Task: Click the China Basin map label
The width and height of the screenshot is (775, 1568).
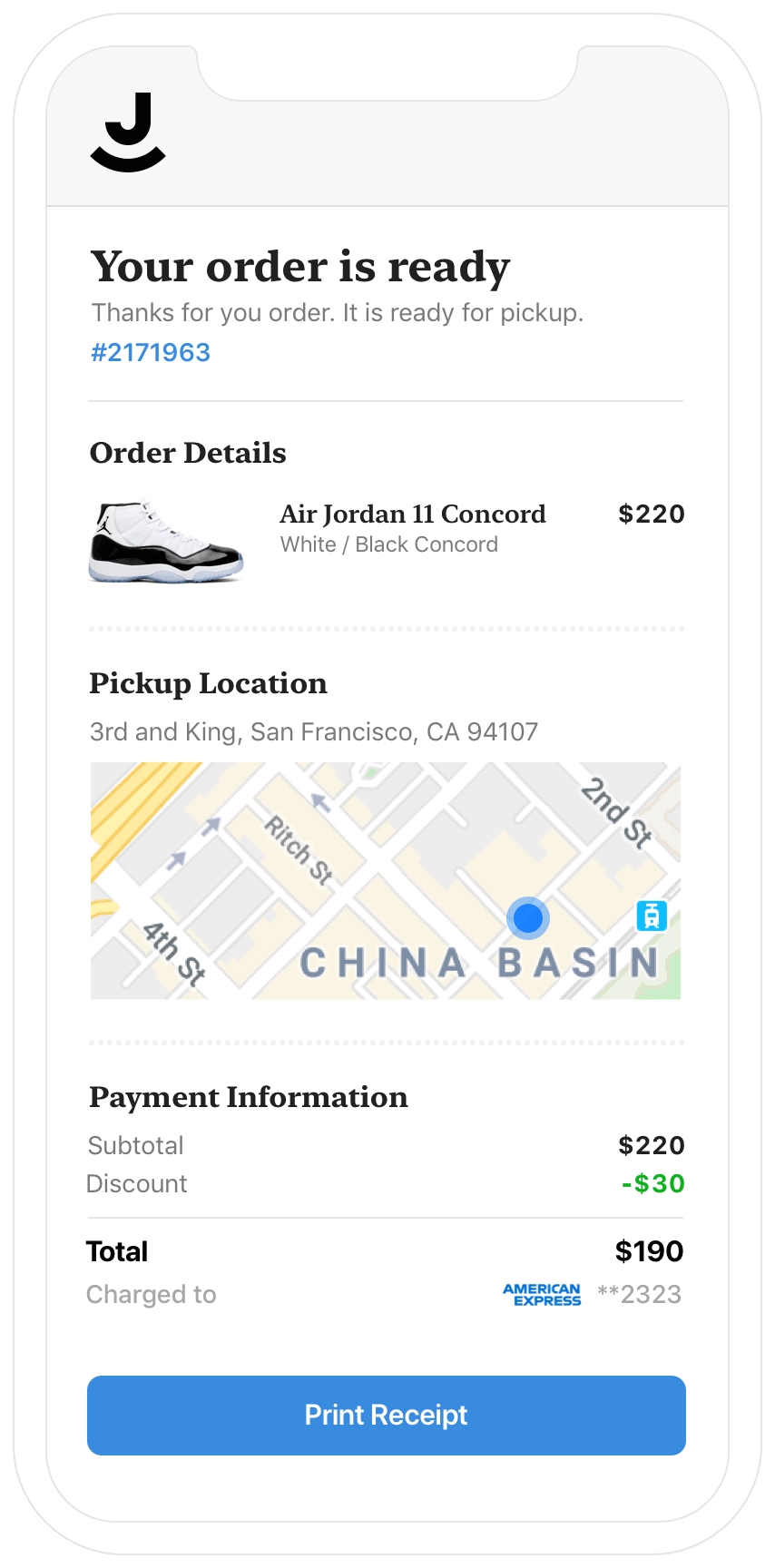Action: 479,963
